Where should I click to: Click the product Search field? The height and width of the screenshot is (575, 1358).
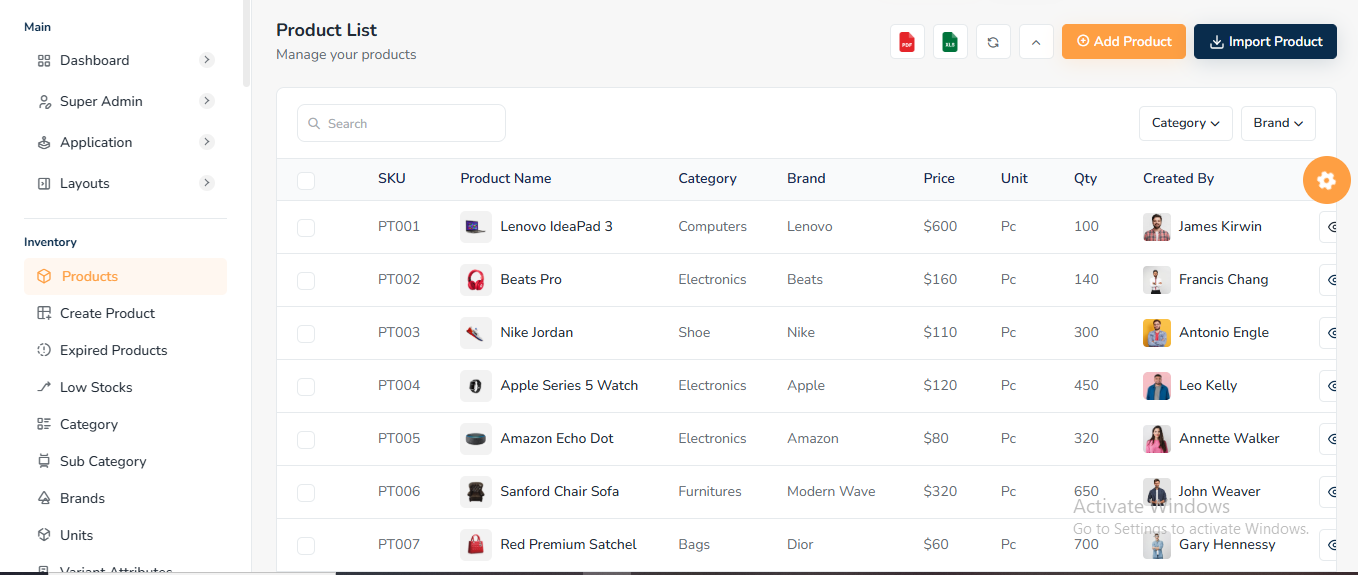coord(401,123)
